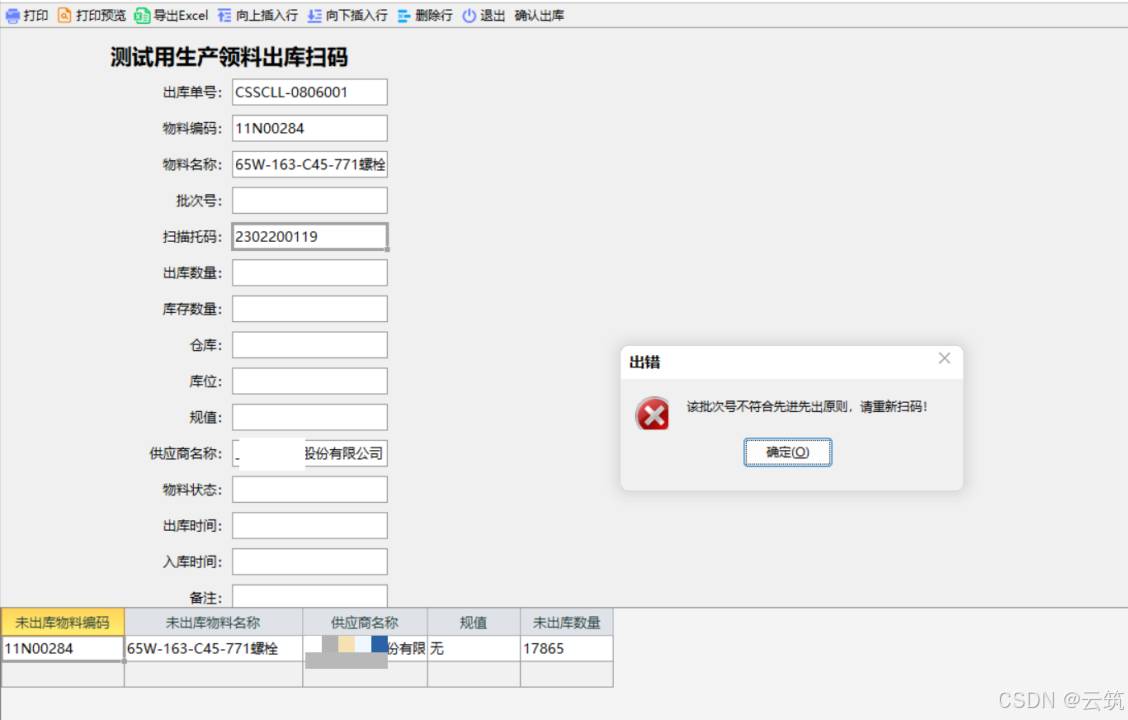Click Export Excel (导出Excel) icon

tap(142, 16)
